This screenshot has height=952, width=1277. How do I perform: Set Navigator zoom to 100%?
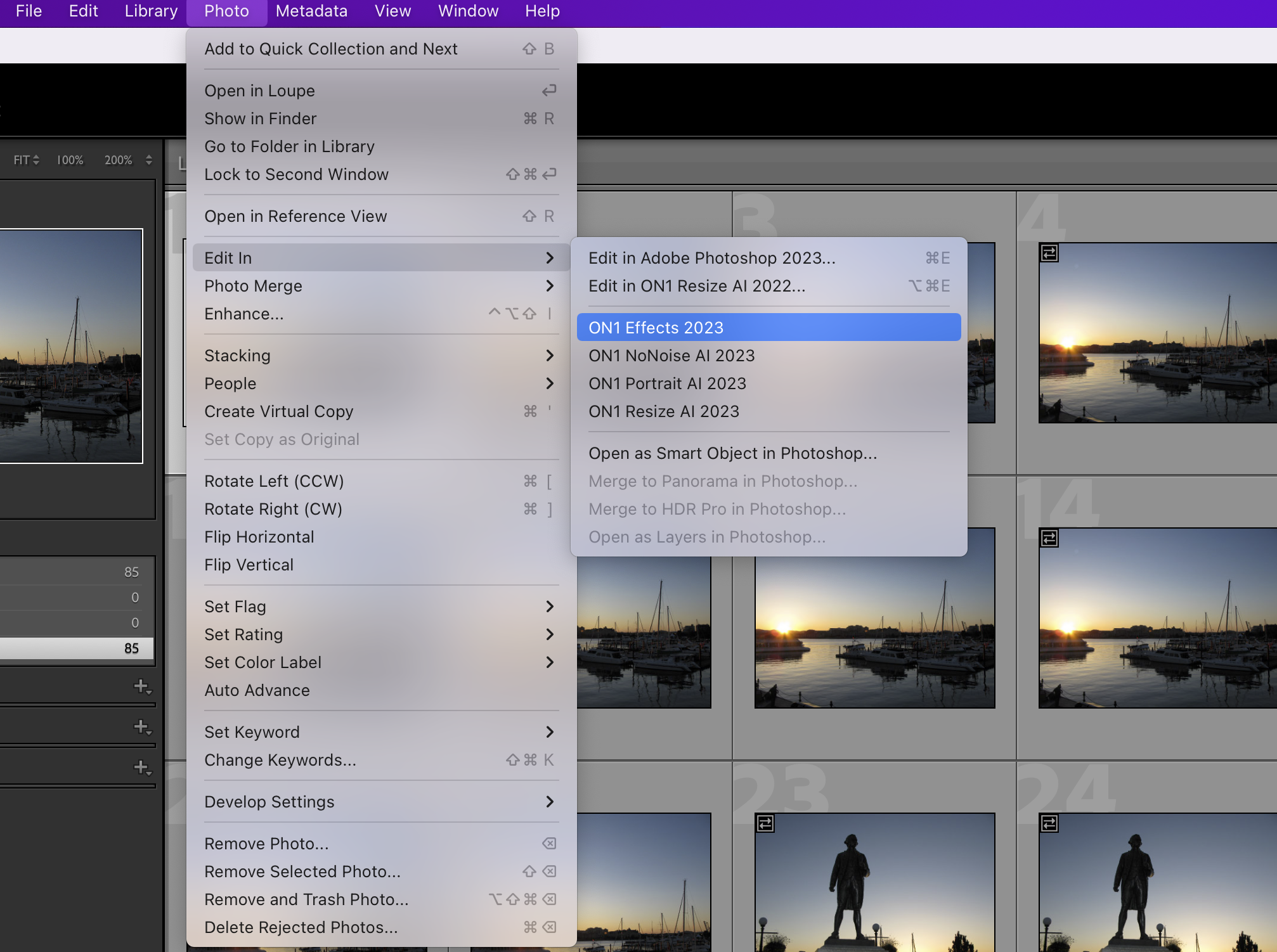point(70,160)
